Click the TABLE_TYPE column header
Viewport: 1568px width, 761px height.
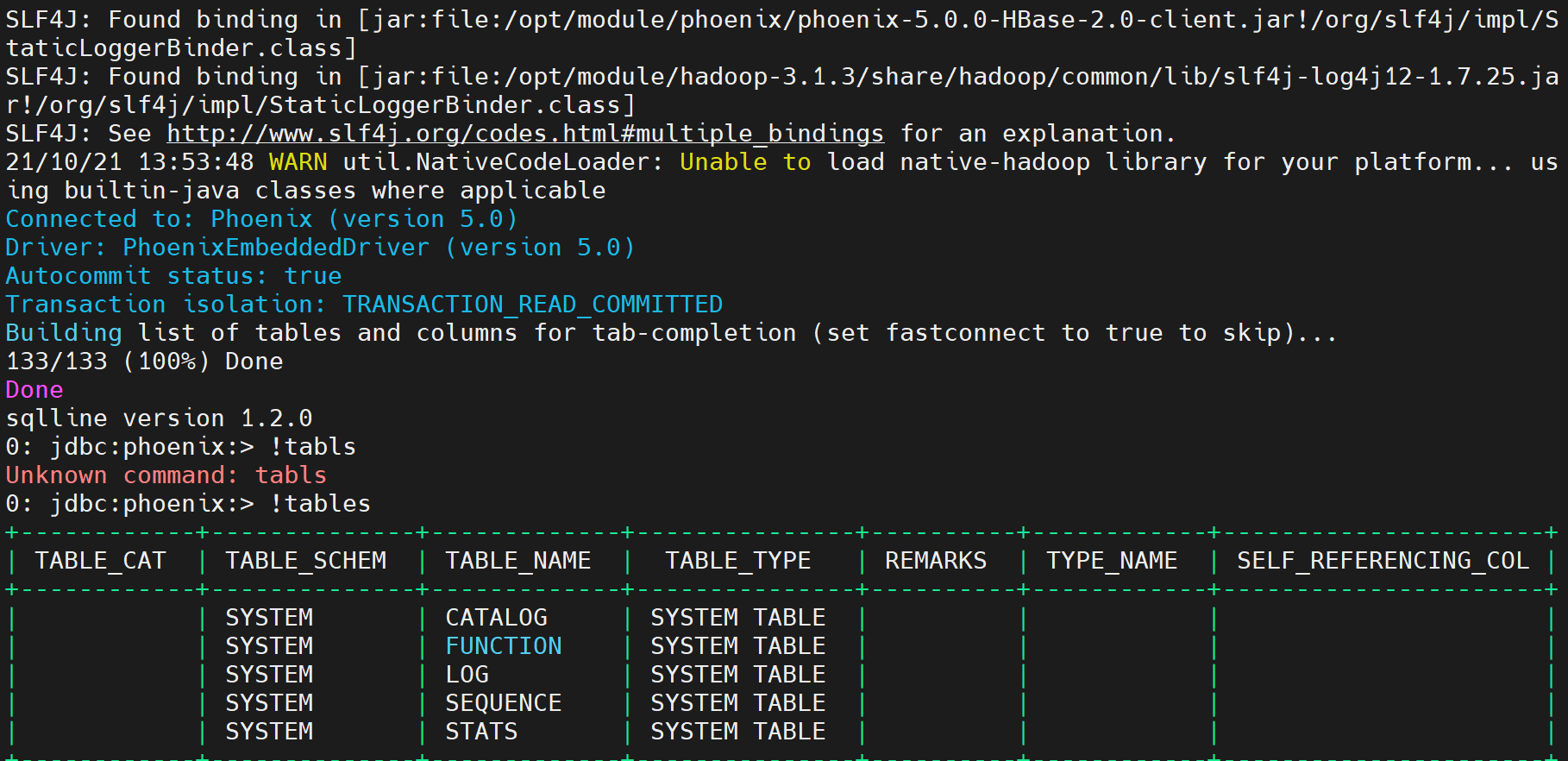point(737,561)
